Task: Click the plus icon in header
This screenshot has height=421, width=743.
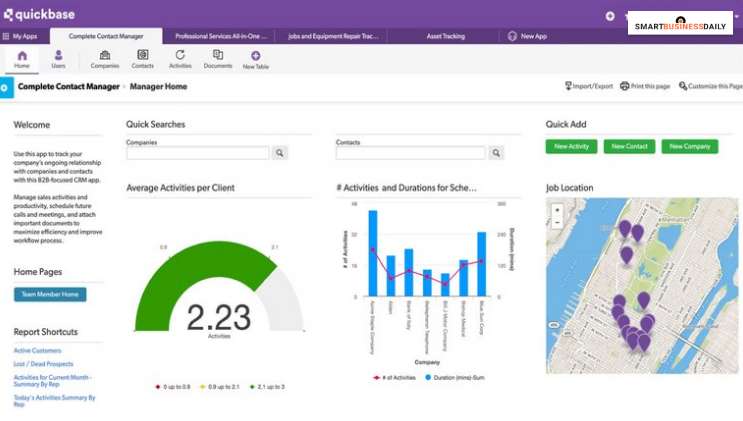Action: coord(610,16)
